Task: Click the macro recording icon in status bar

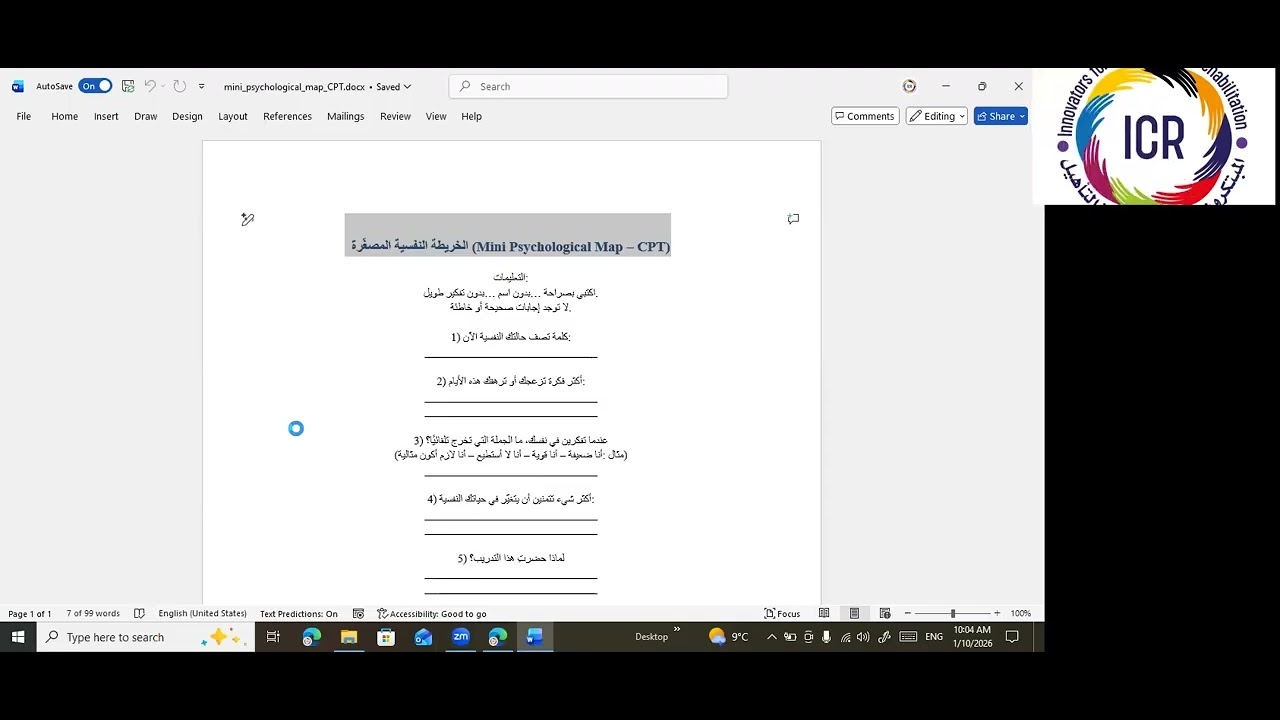Action: 358,613
